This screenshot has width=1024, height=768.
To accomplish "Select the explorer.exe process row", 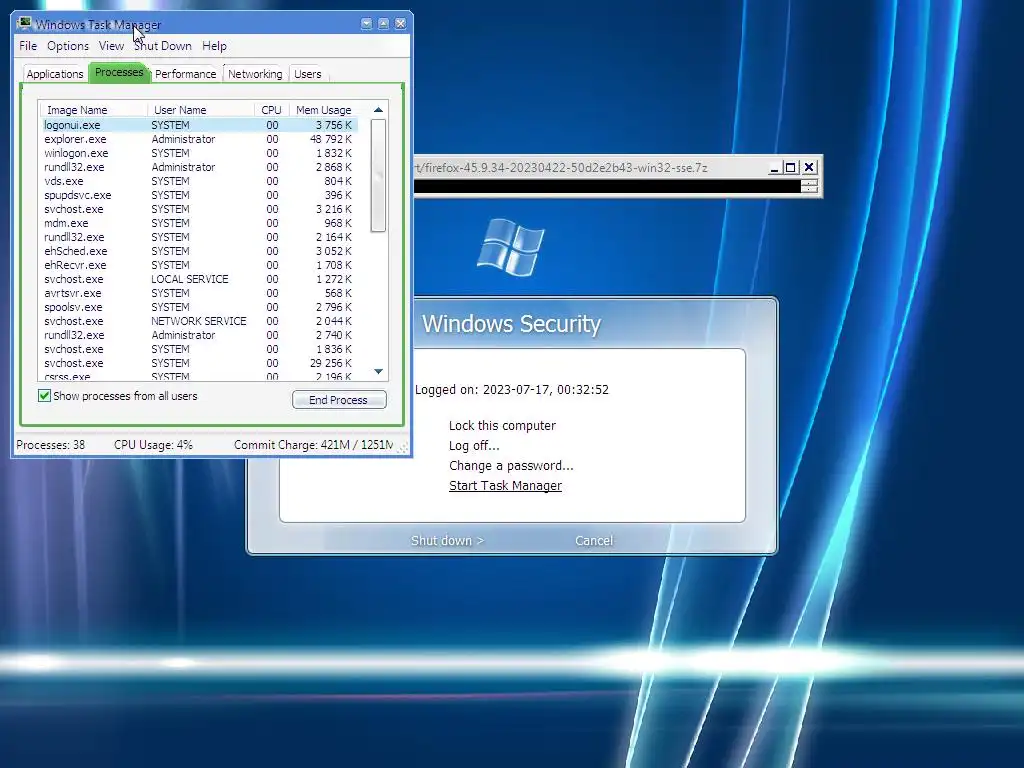I will coord(199,139).
